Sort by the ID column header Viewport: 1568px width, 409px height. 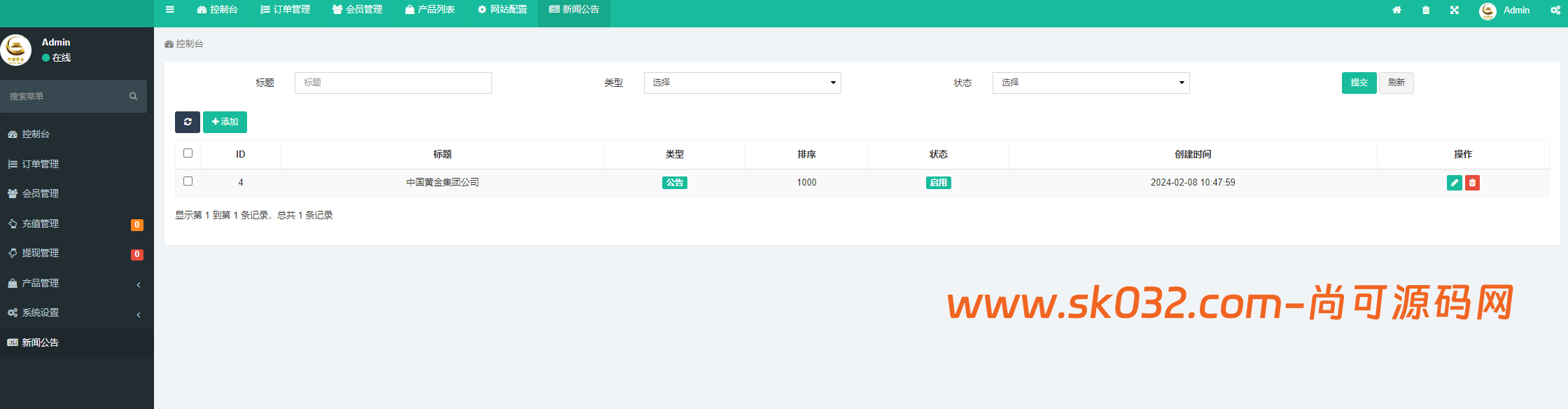point(240,154)
